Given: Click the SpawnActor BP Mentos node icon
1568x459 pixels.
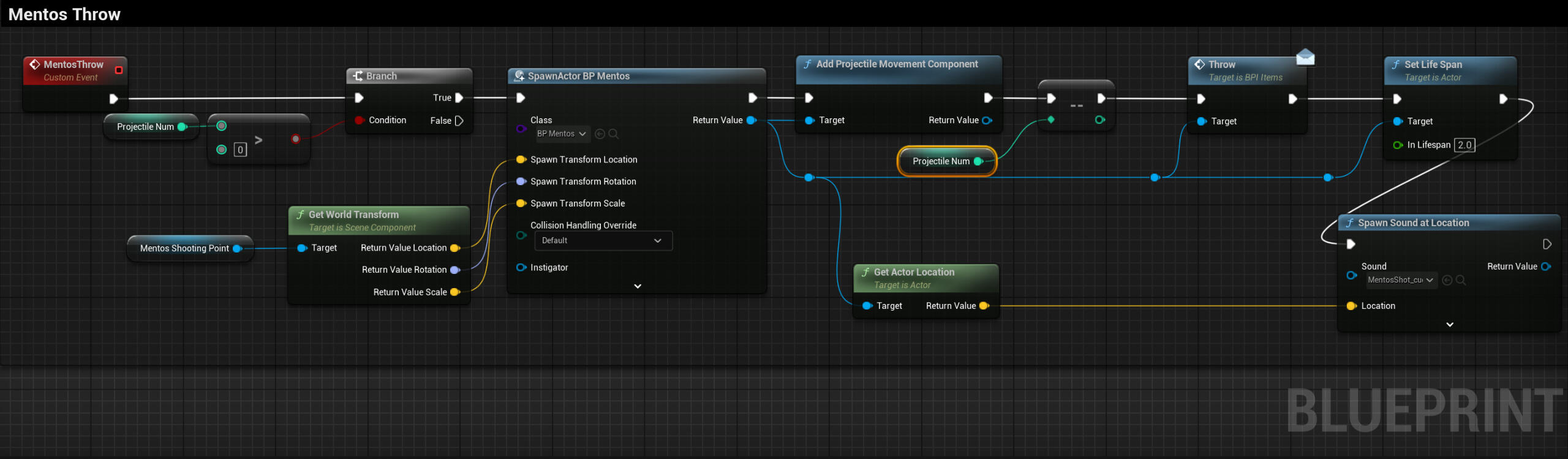Looking at the screenshot, I should tap(519, 76).
